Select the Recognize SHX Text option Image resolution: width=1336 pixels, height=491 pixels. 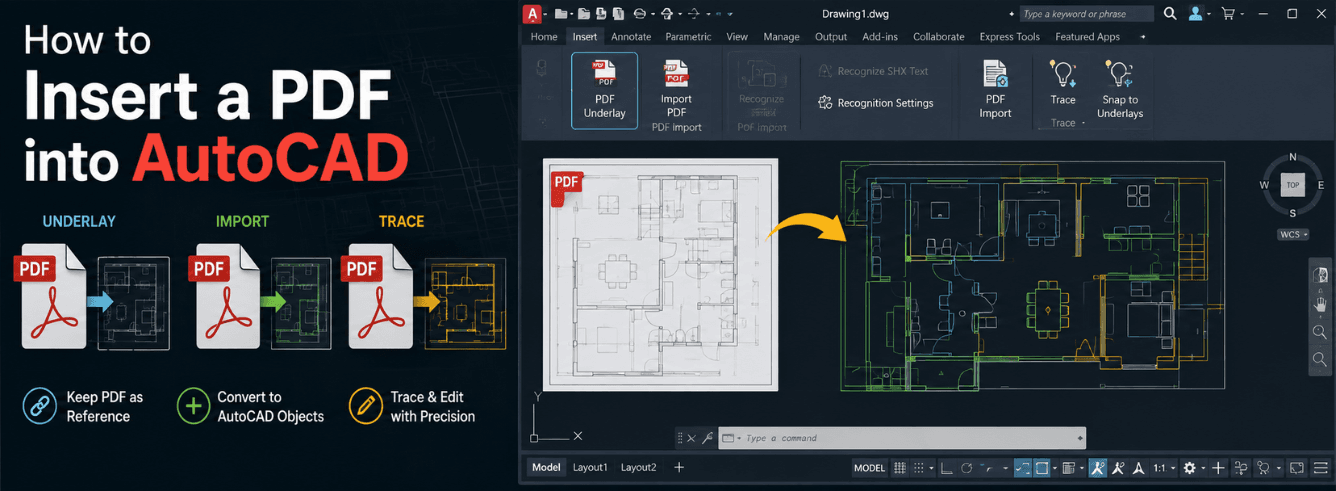pos(873,71)
